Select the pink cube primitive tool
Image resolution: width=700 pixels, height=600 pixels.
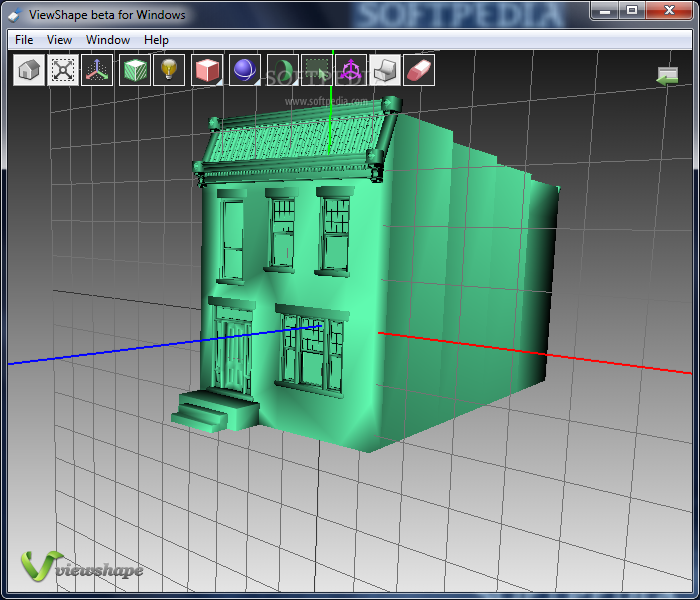pos(207,70)
